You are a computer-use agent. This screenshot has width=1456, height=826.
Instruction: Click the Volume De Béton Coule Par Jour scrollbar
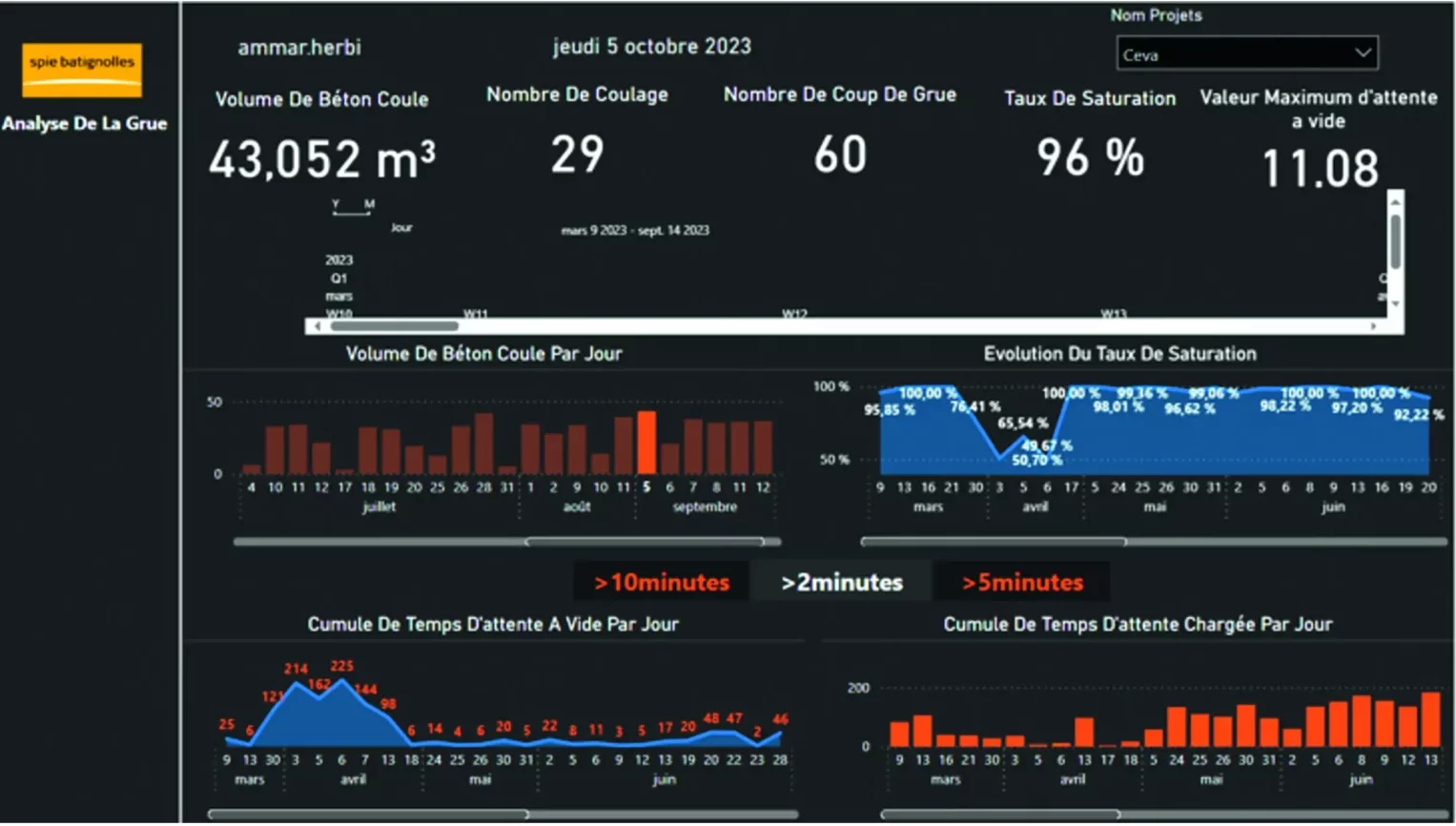(645, 542)
